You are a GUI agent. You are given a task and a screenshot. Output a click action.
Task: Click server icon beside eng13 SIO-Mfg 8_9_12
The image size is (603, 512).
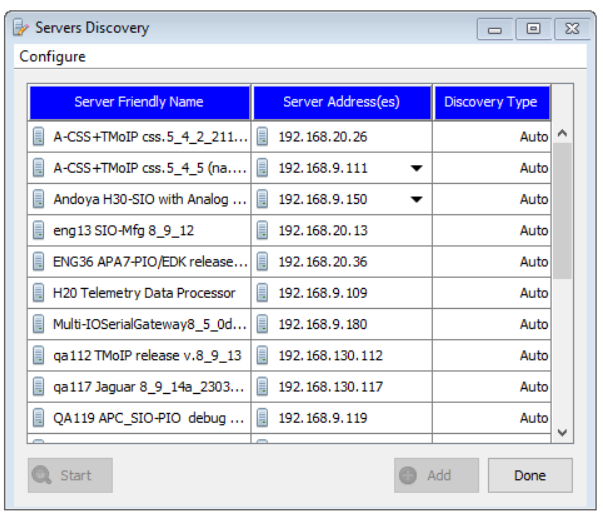point(39,230)
